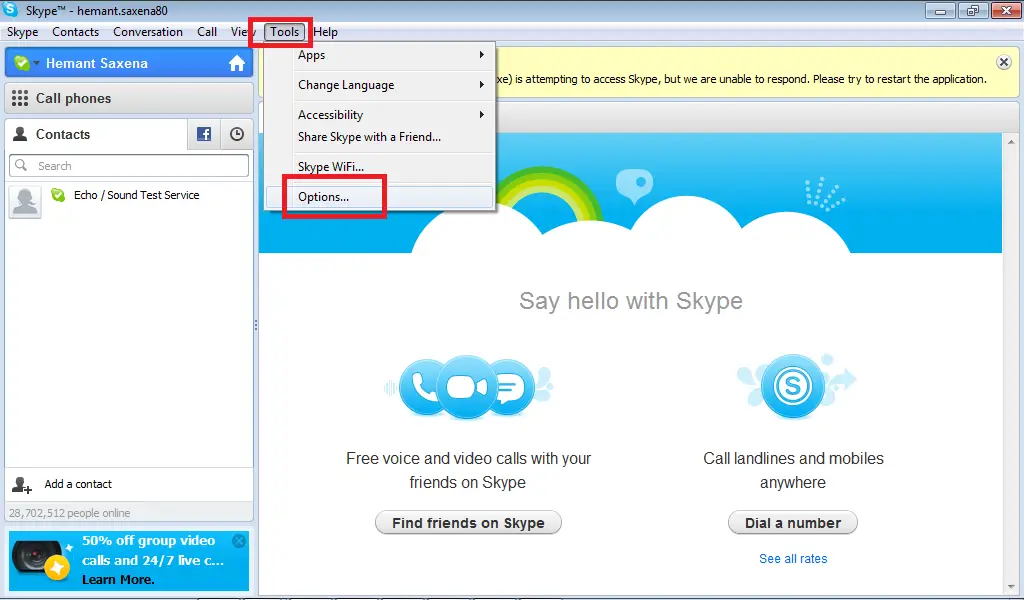
Task: Click the Tools menu
Action: [285, 32]
